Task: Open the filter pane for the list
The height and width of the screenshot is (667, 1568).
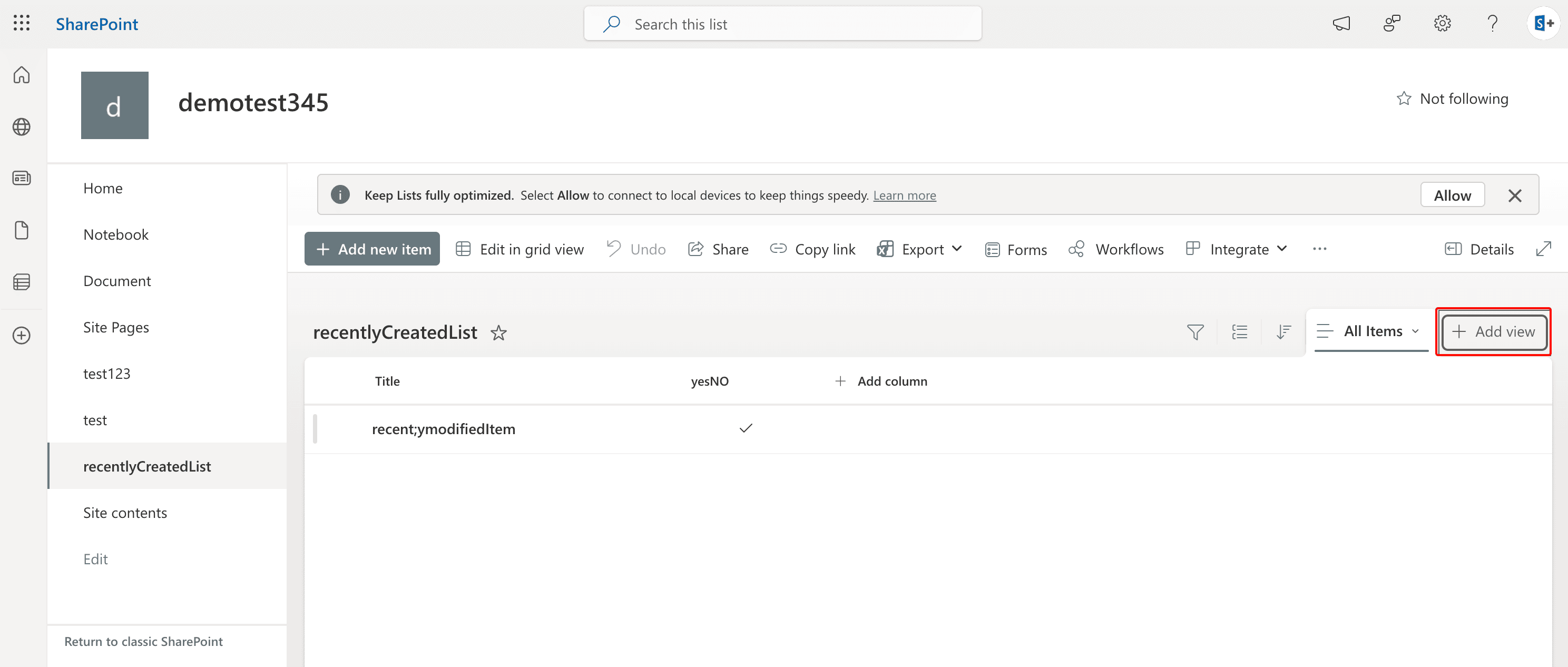Action: point(1195,332)
